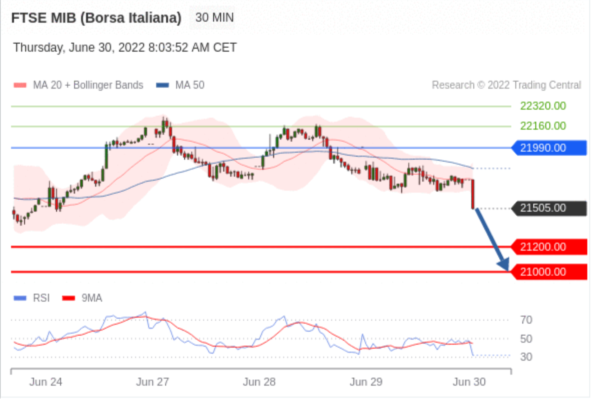
Task: Click the last large red candlestick
Action: pyautogui.click(x=473, y=194)
